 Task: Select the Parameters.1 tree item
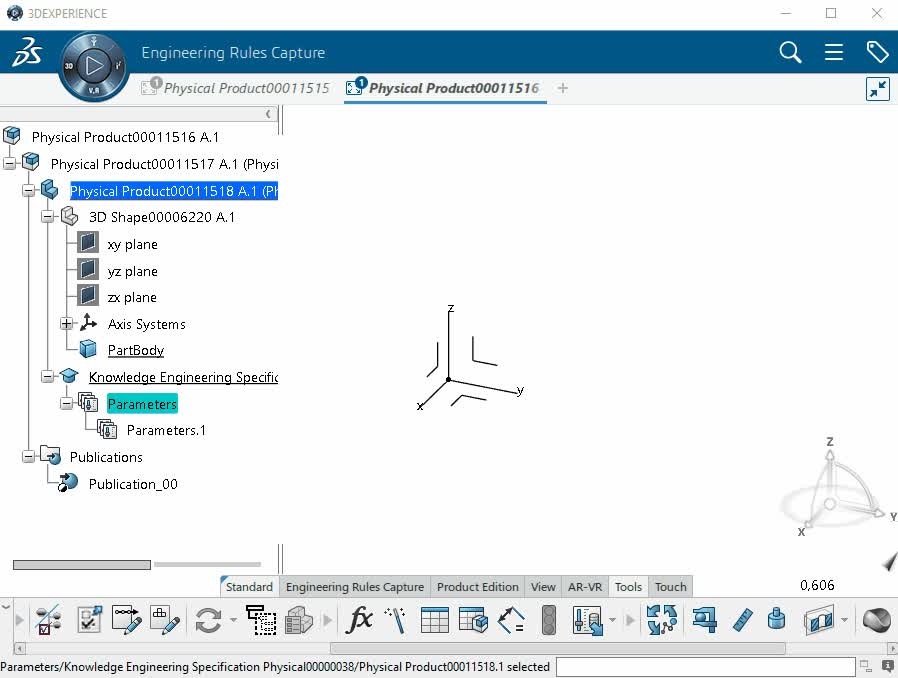point(166,430)
